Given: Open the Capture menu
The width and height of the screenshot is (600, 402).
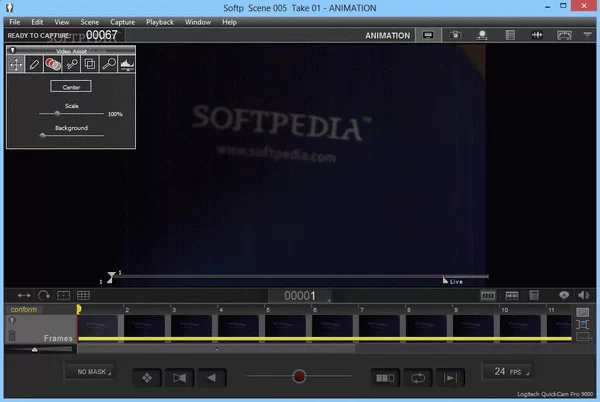Looking at the screenshot, I should click(122, 22).
